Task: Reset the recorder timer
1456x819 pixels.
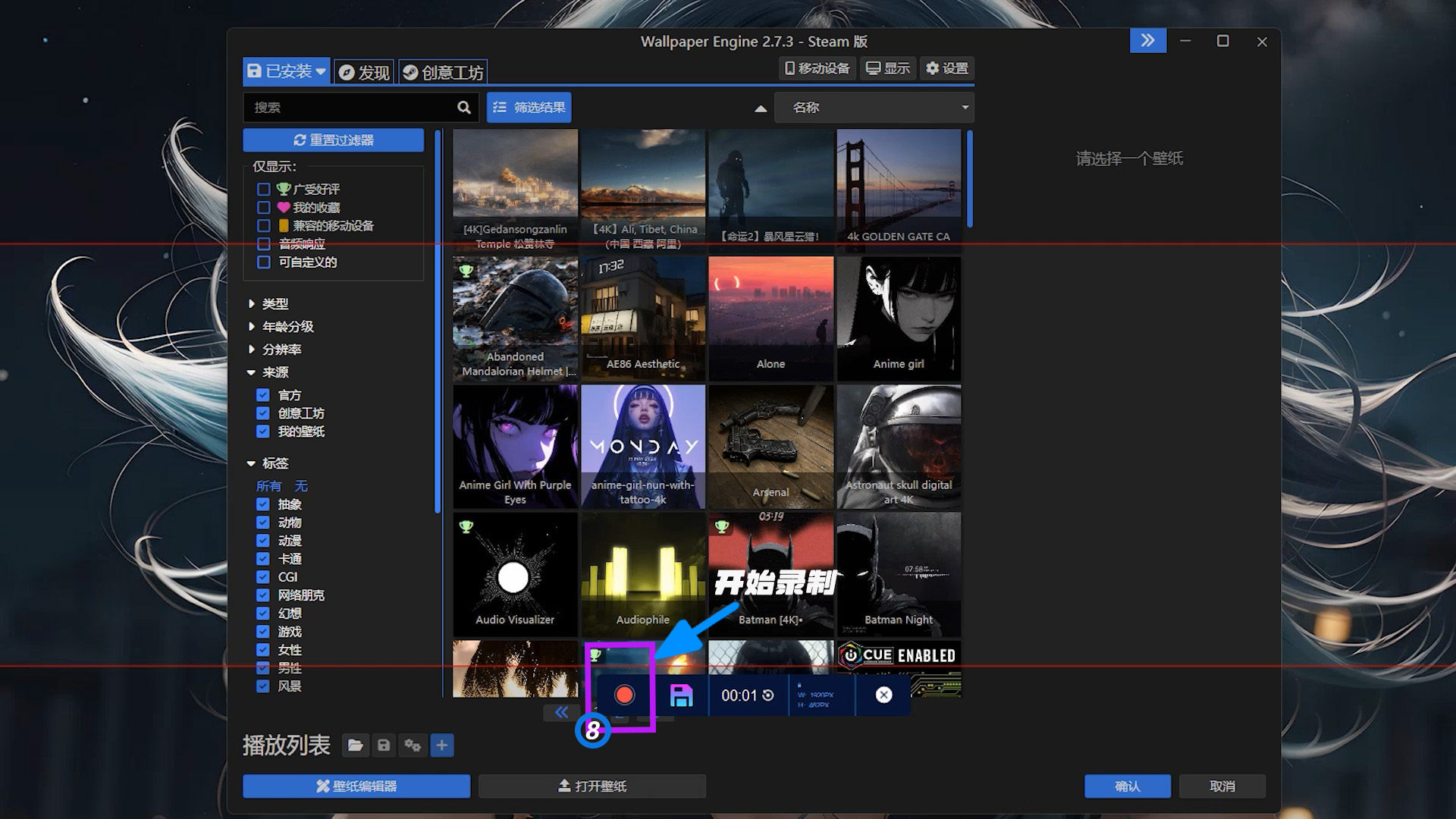Action: (768, 695)
